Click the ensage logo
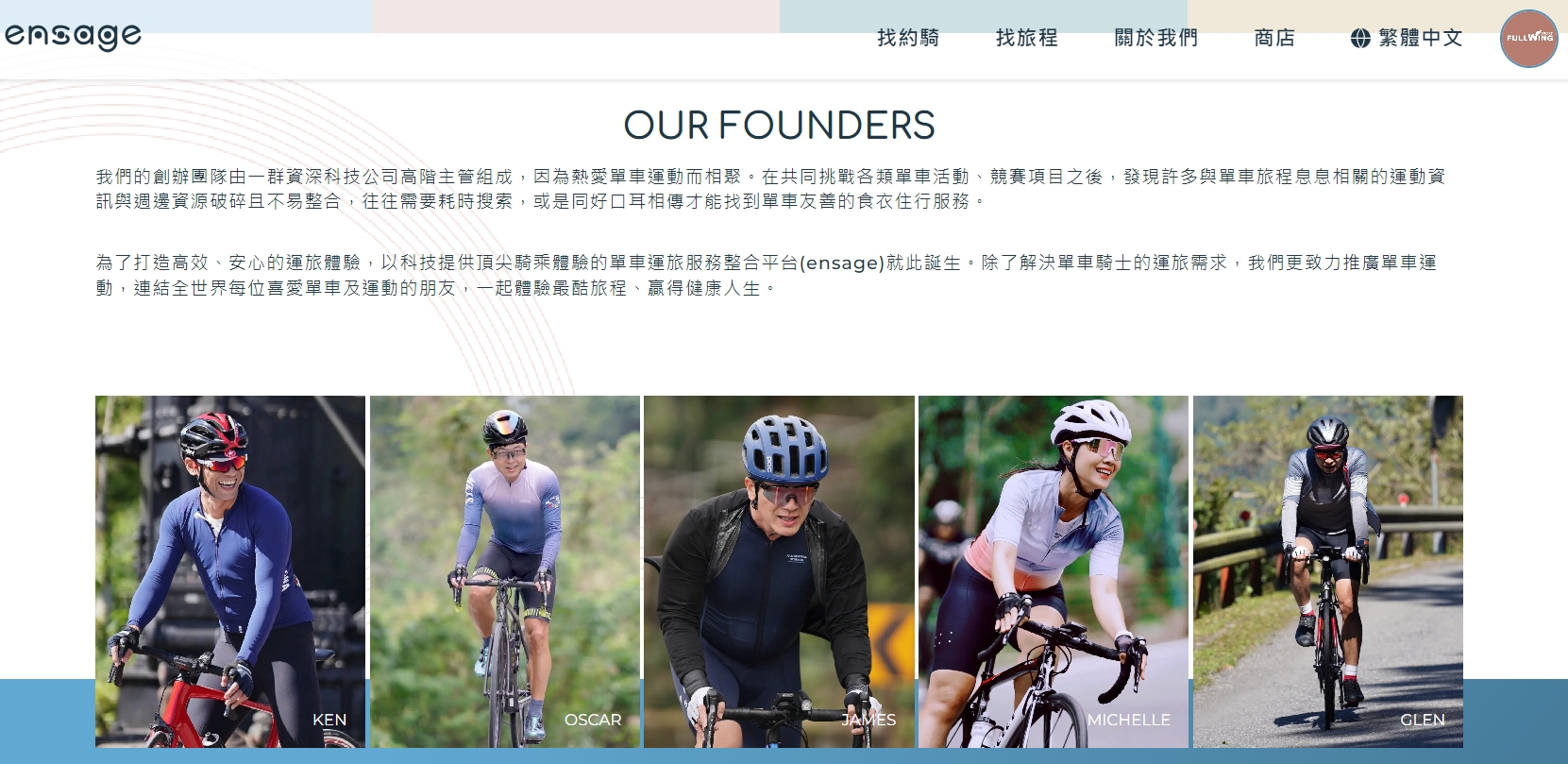 pos(73,37)
